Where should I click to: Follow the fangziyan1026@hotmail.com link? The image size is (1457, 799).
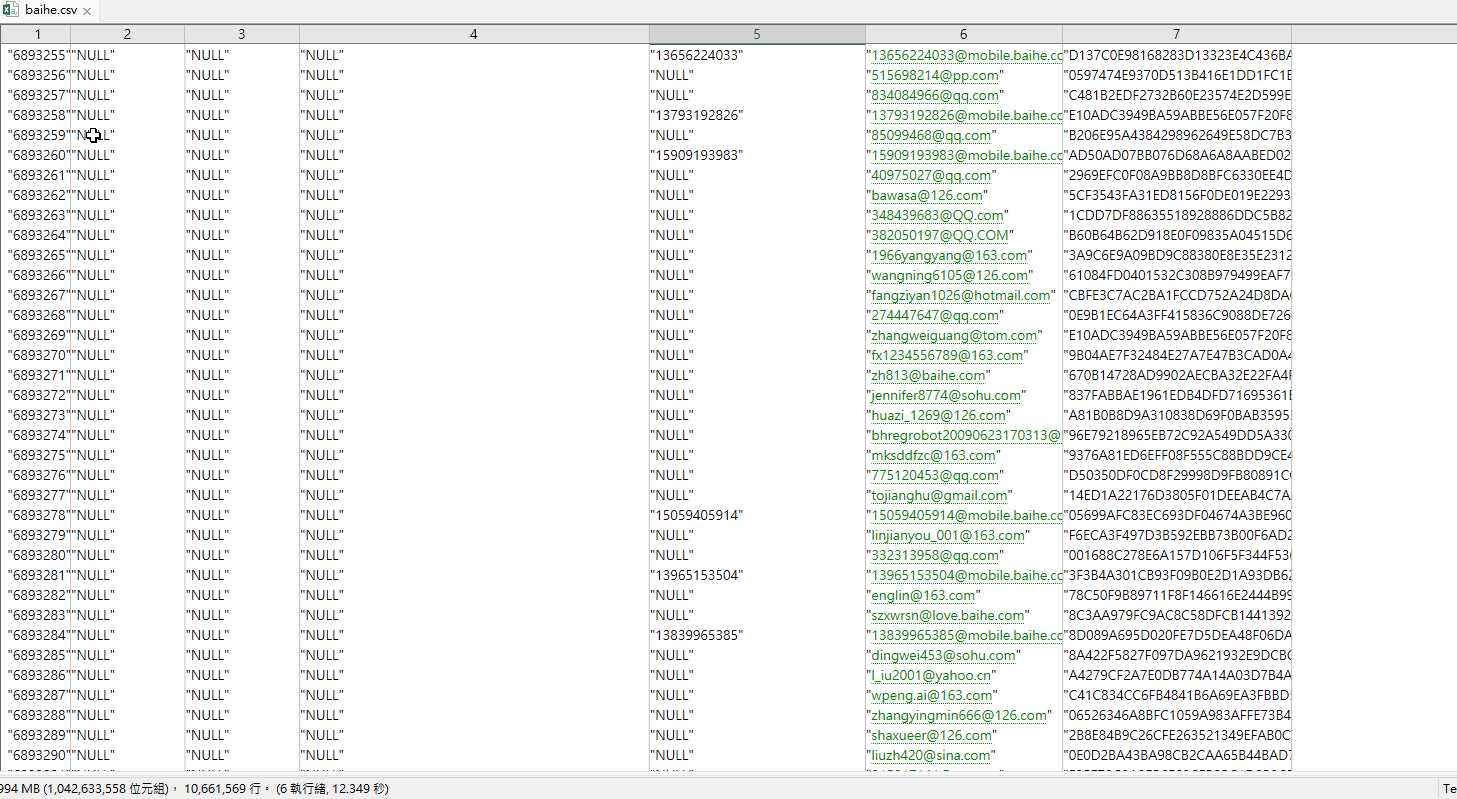click(x=961, y=296)
